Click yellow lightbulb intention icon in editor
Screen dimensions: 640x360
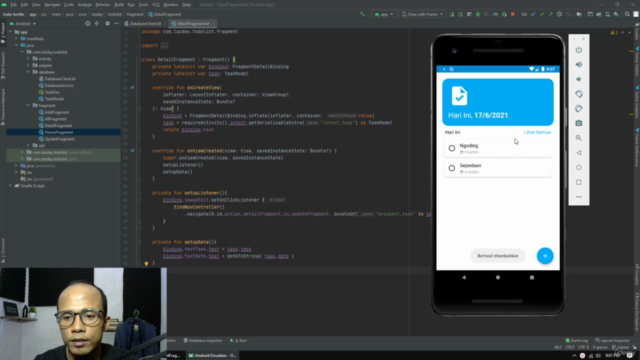point(146,264)
